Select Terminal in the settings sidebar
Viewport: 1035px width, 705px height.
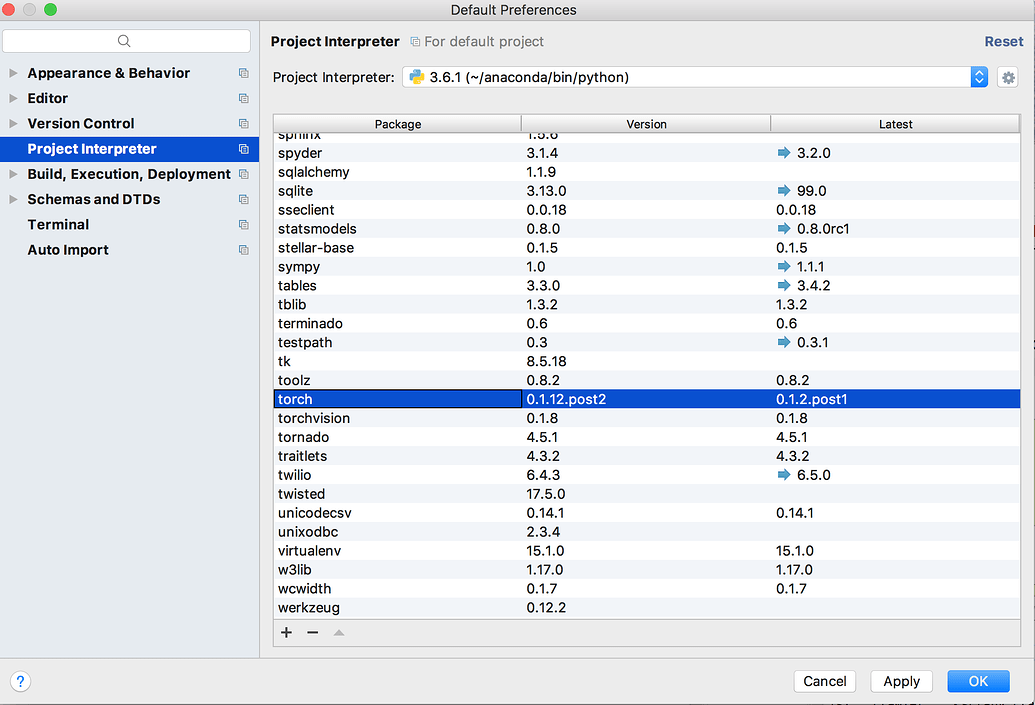(x=58, y=225)
